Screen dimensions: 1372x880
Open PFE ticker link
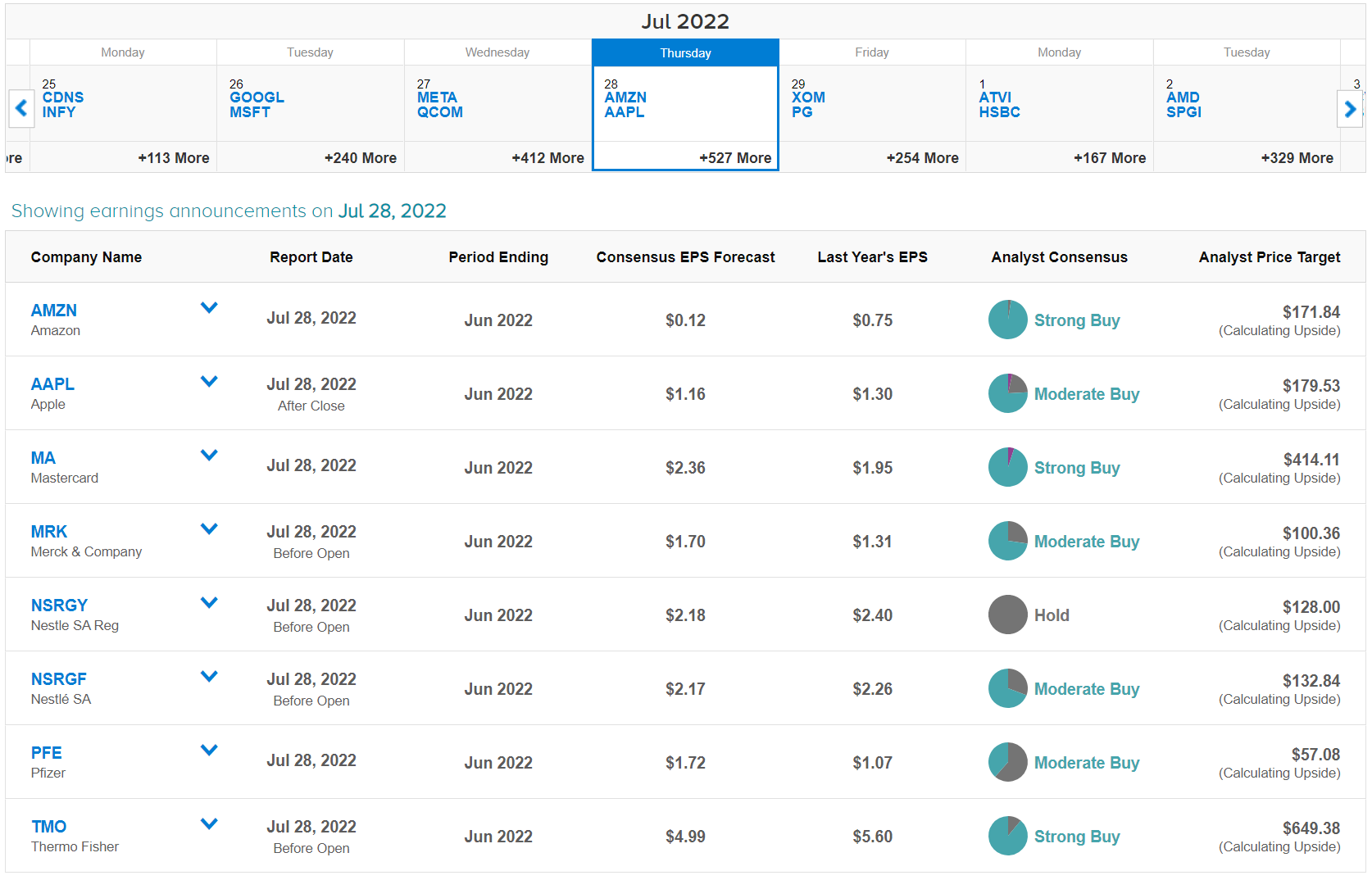[x=47, y=753]
